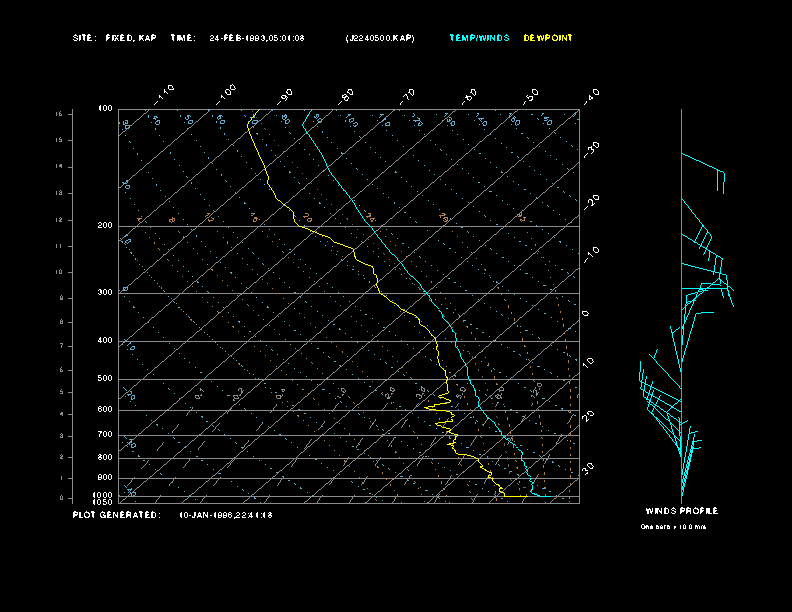Click the one barb scale note

(x=673, y=527)
